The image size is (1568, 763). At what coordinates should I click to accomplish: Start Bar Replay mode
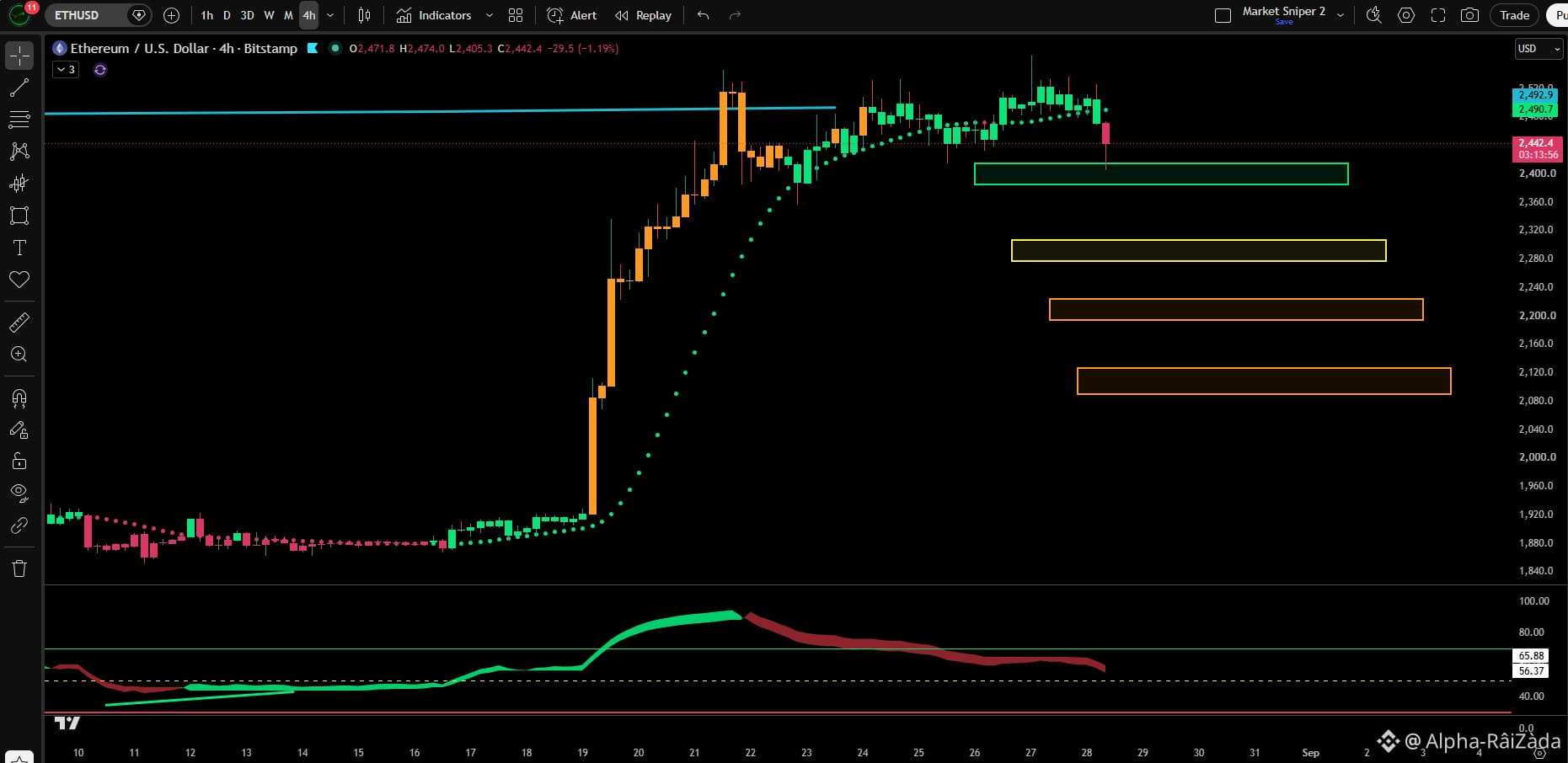[643, 15]
